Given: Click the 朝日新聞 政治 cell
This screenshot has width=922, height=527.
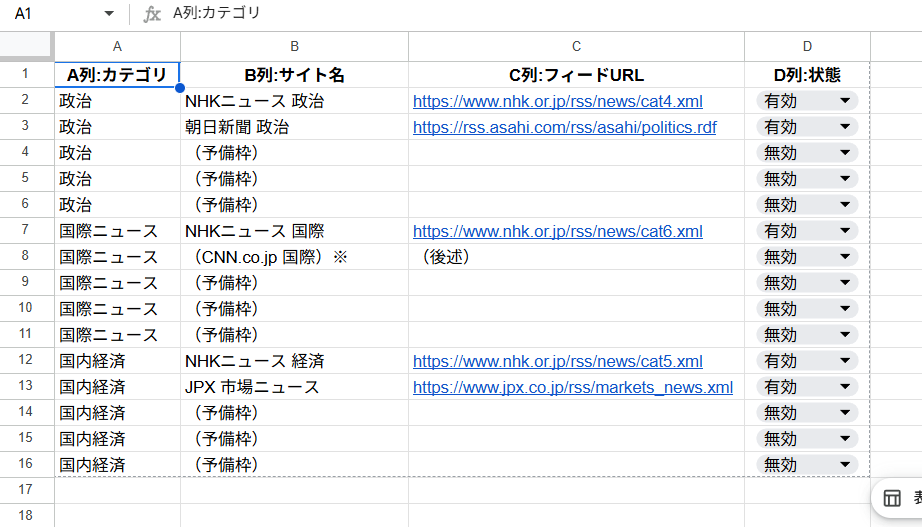Looking at the screenshot, I should tap(294, 127).
